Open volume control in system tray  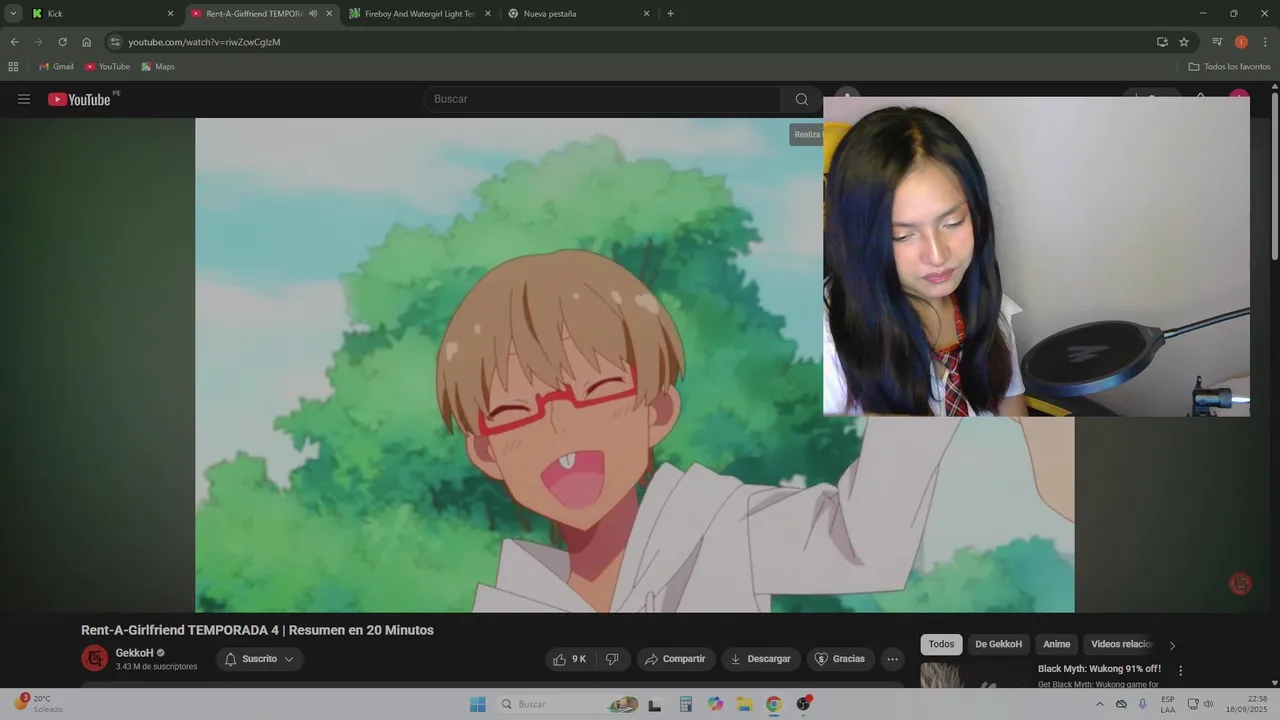click(1208, 704)
